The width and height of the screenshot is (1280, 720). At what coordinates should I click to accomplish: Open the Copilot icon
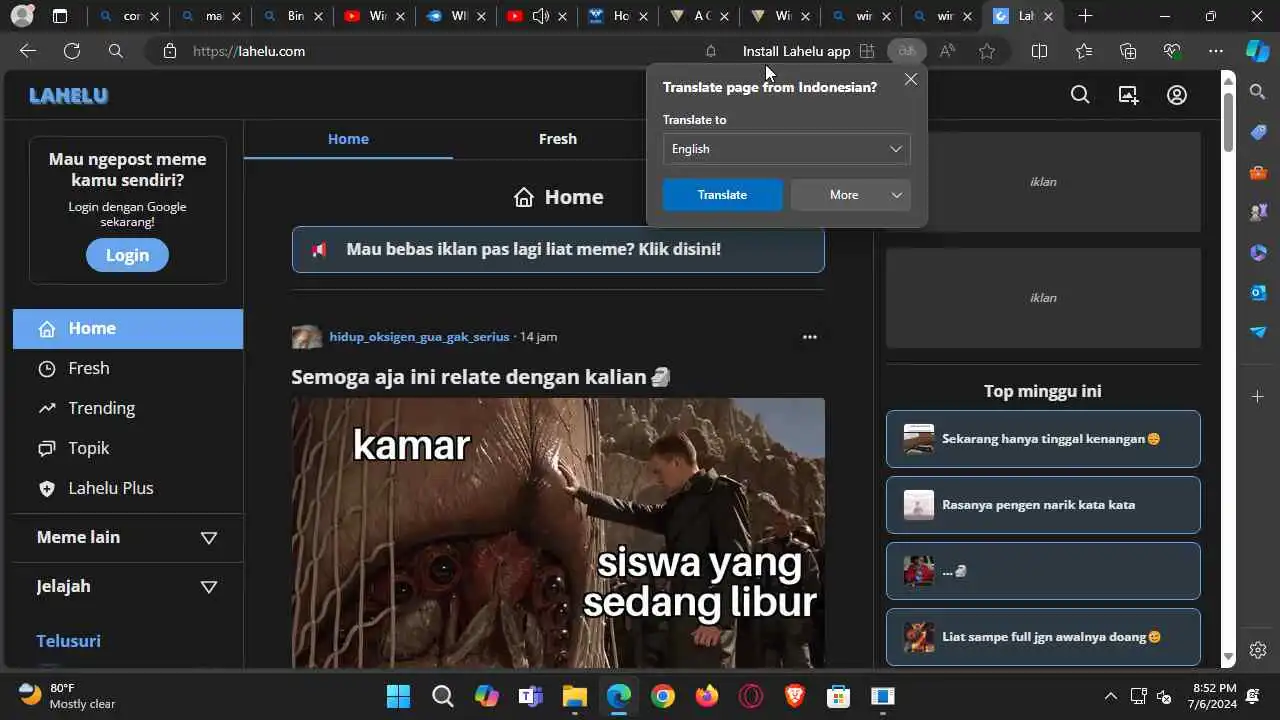tap(1257, 51)
